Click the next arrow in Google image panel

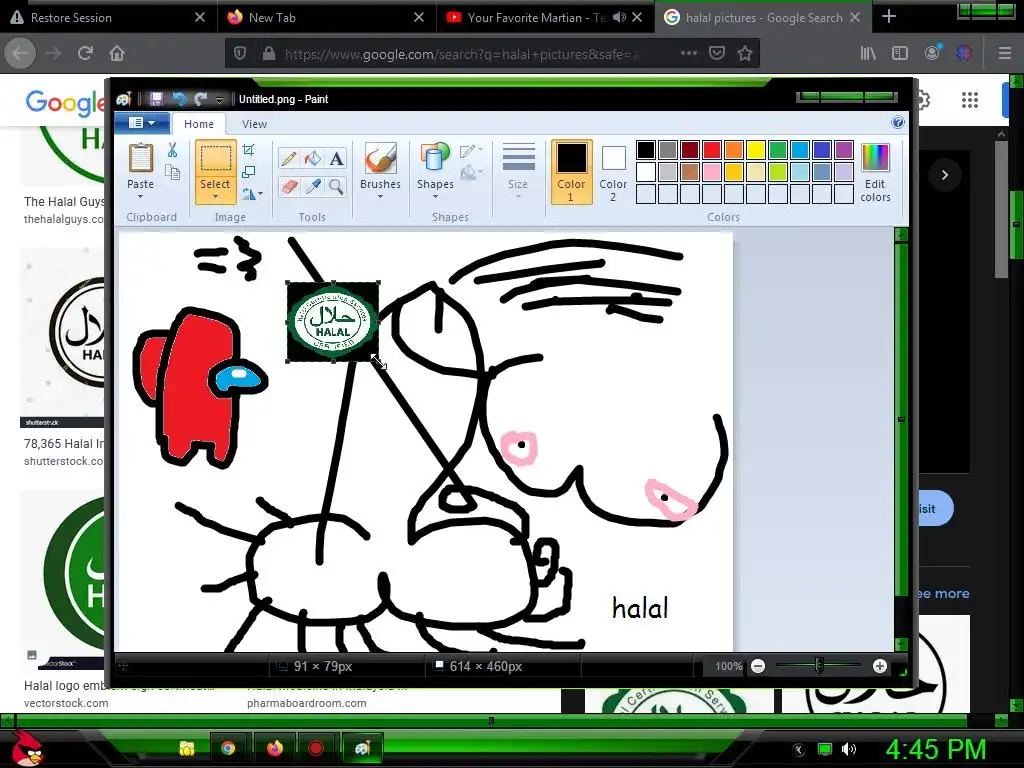(x=944, y=175)
